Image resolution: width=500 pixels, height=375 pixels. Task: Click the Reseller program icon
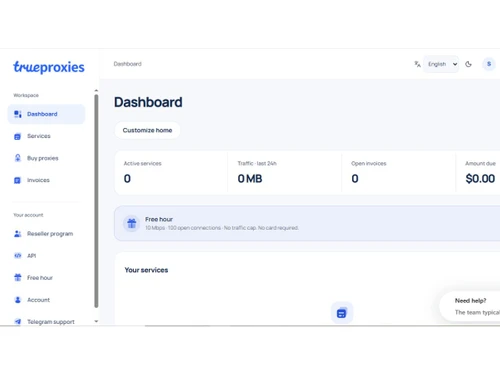point(18,234)
